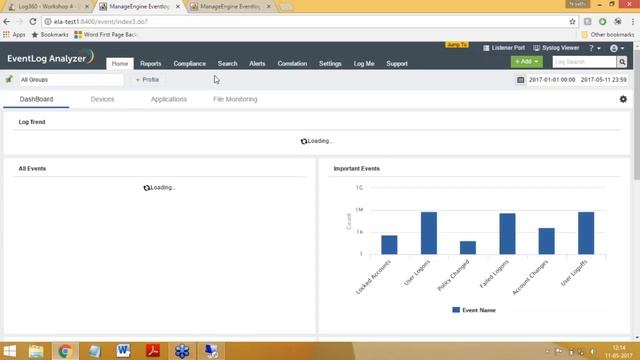Click the Chrome taskbar icon

tap(65, 351)
